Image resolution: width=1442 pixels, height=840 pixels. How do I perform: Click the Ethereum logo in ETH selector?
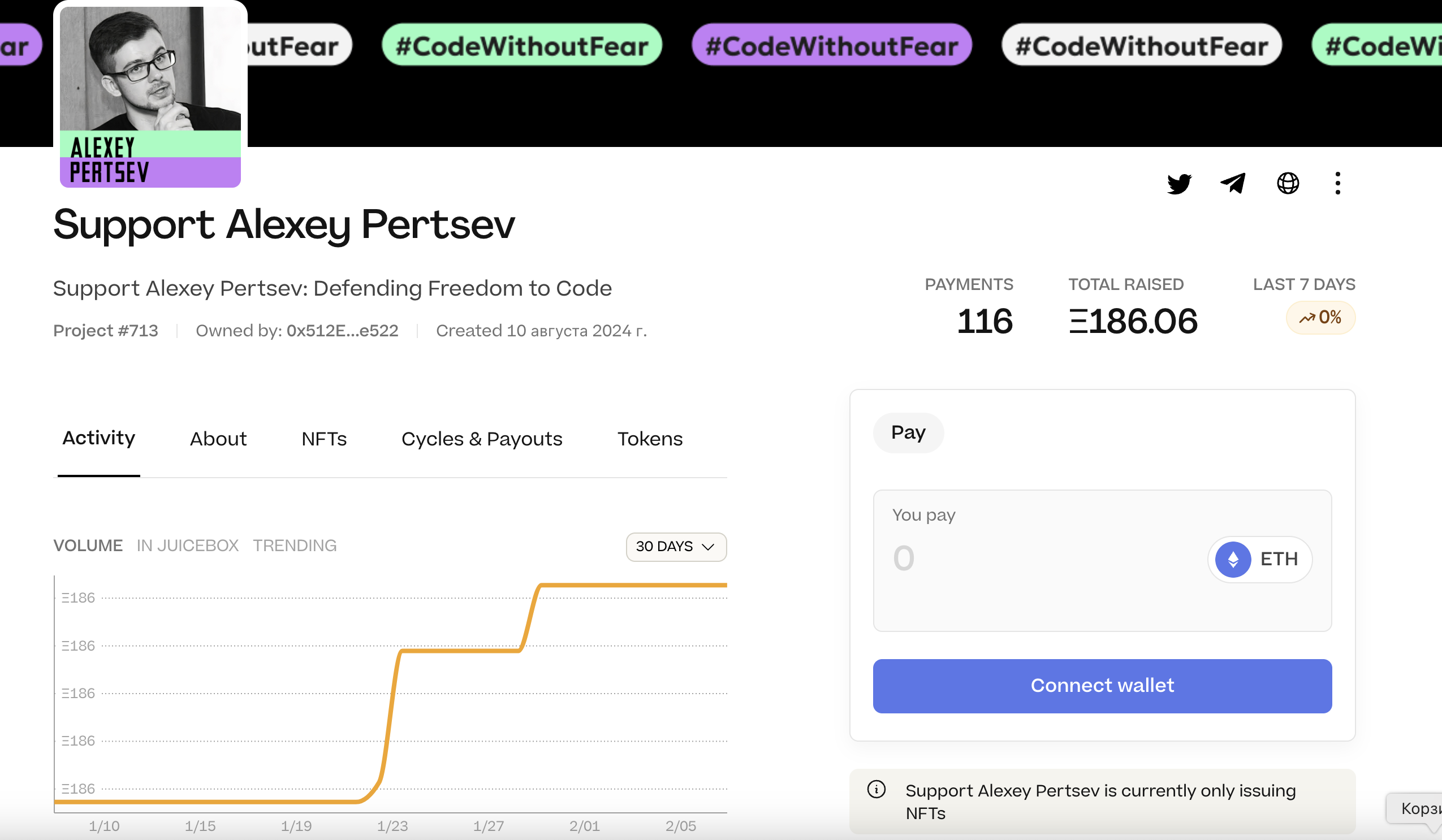pyautogui.click(x=1233, y=559)
